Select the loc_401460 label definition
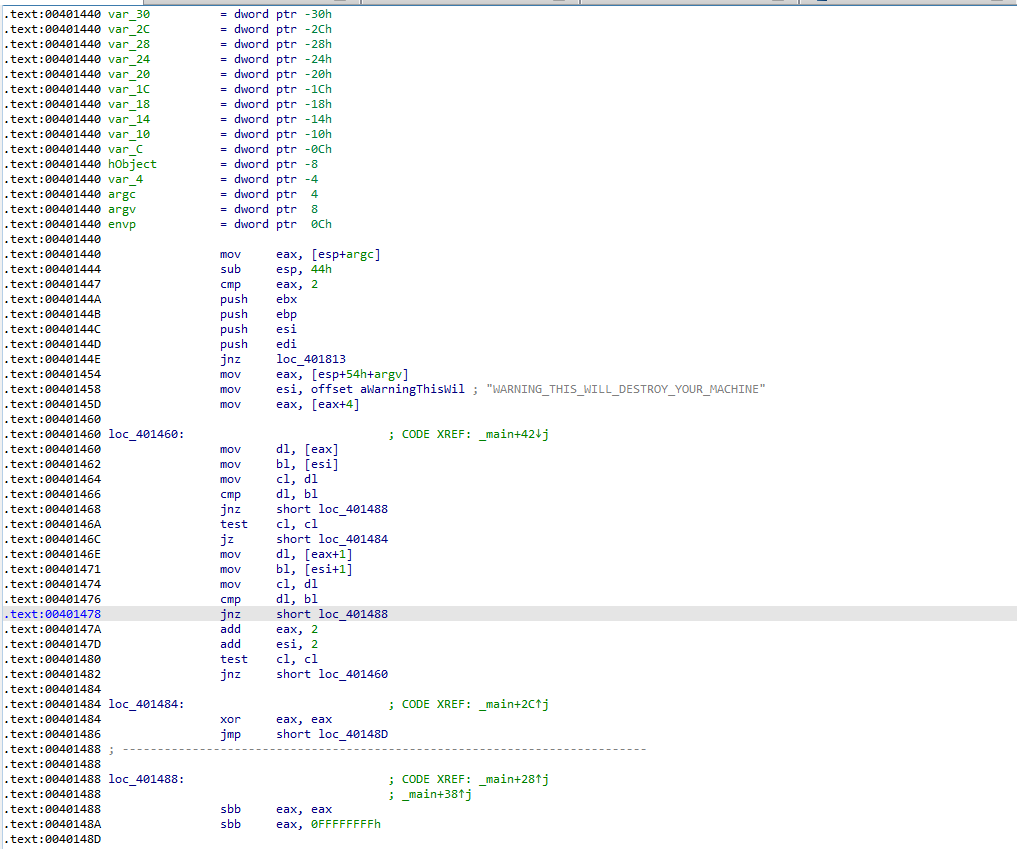 [x=146, y=434]
